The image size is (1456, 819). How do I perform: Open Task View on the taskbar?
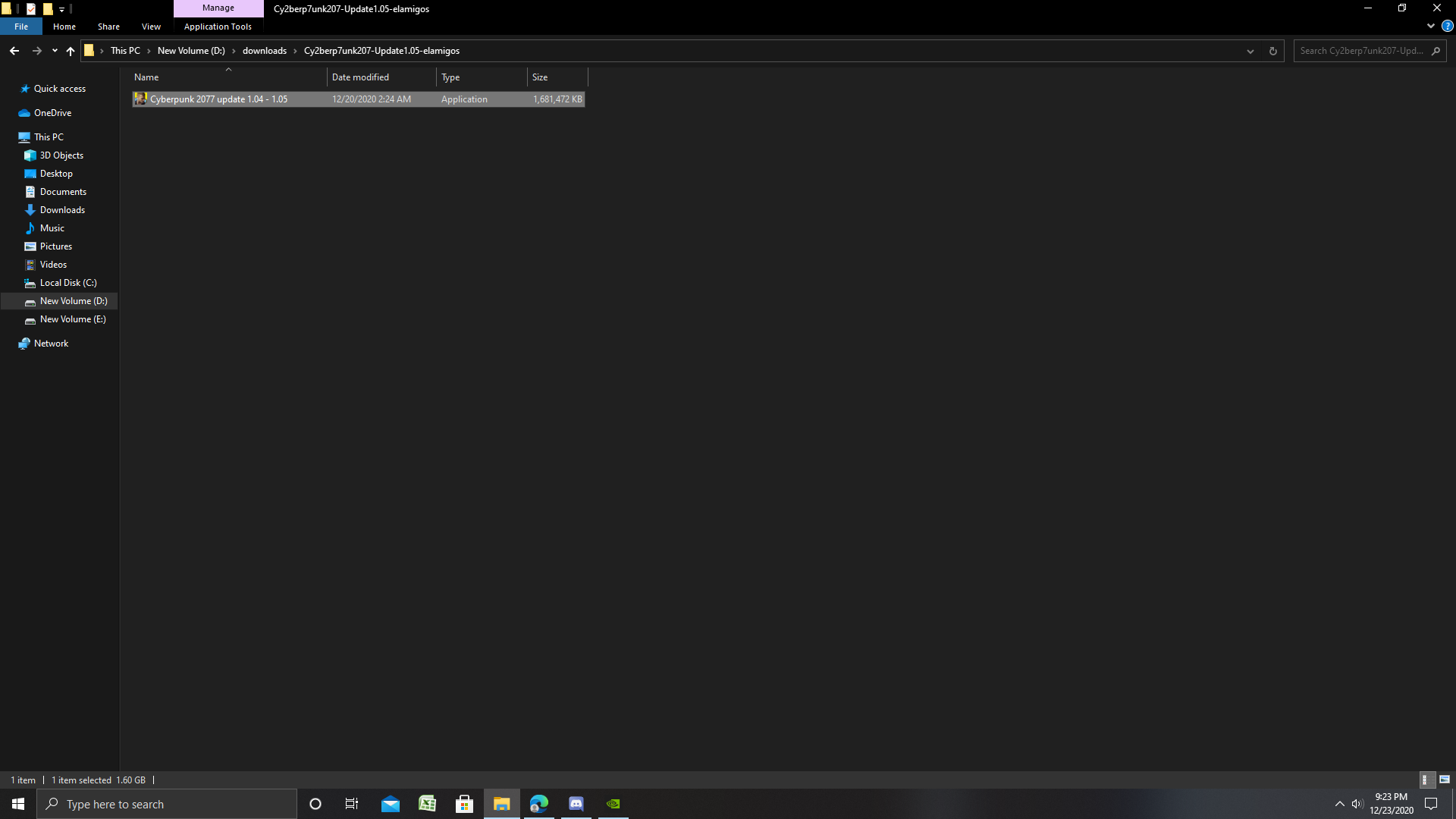coord(352,804)
